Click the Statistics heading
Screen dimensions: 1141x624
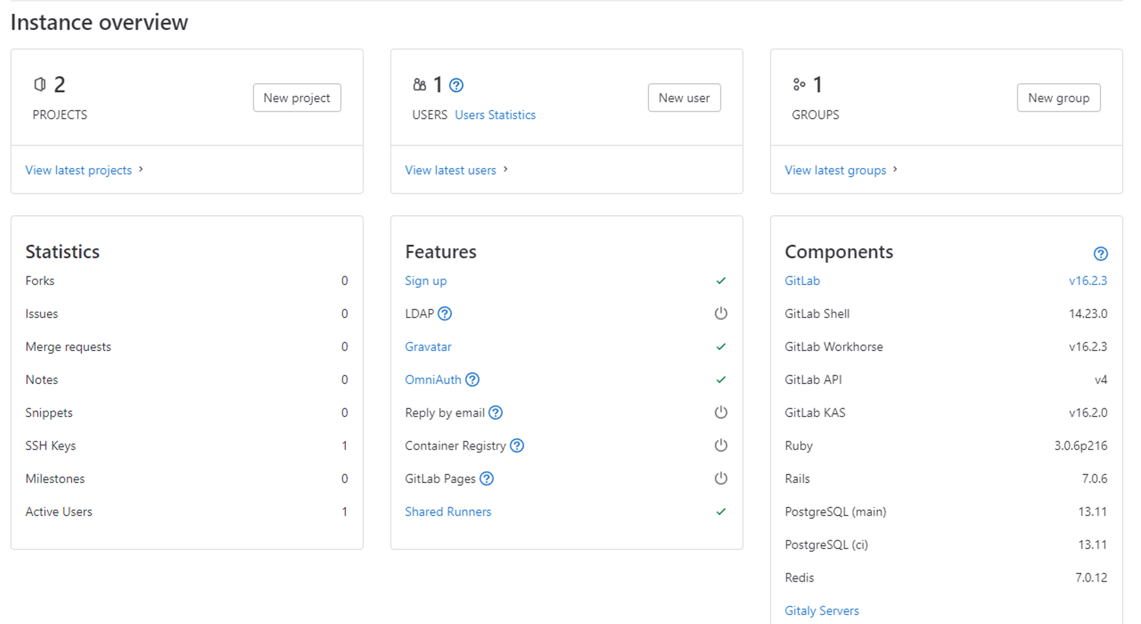coord(63,252)
